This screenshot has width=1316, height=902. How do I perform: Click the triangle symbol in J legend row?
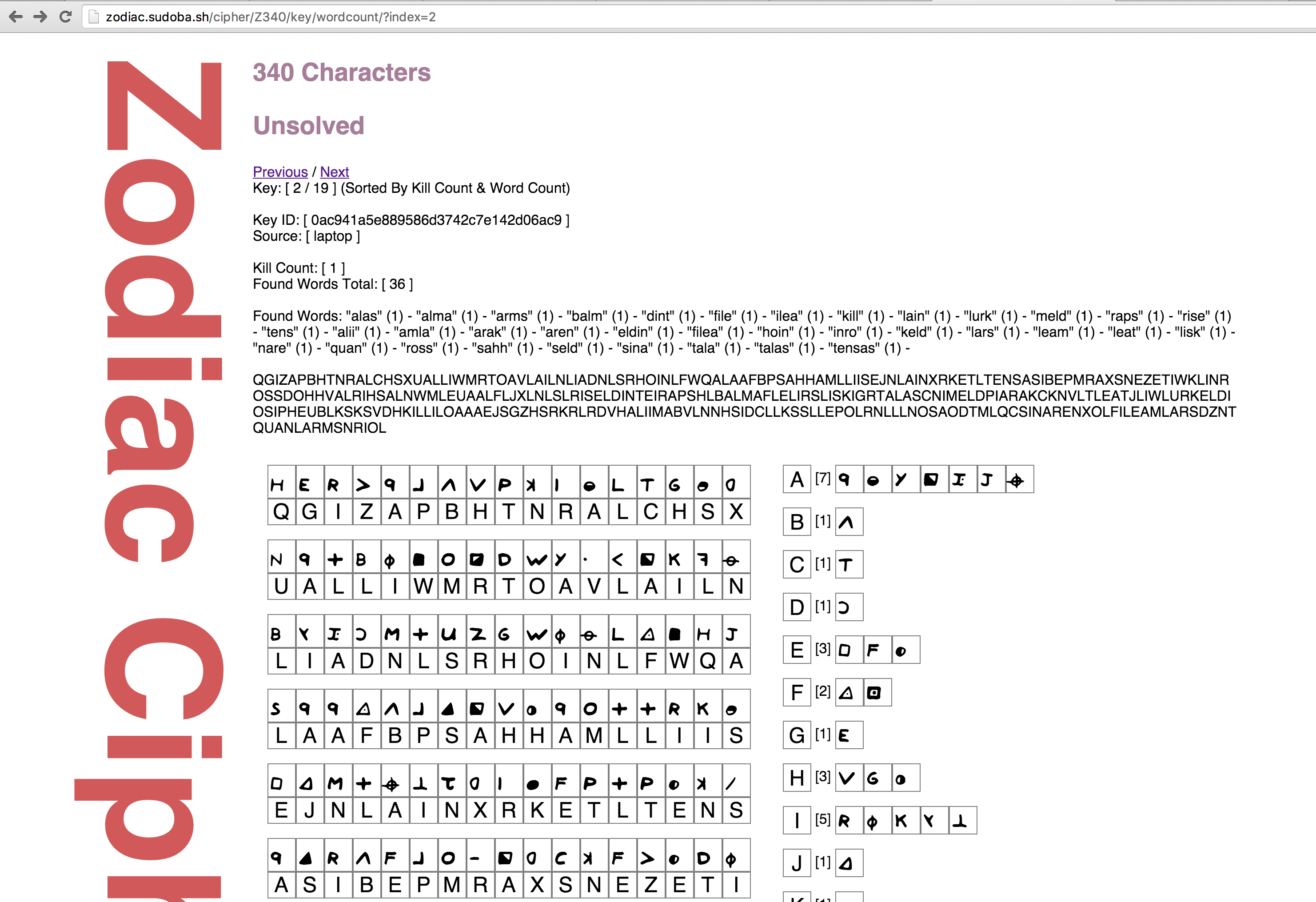tap(849, 863)
